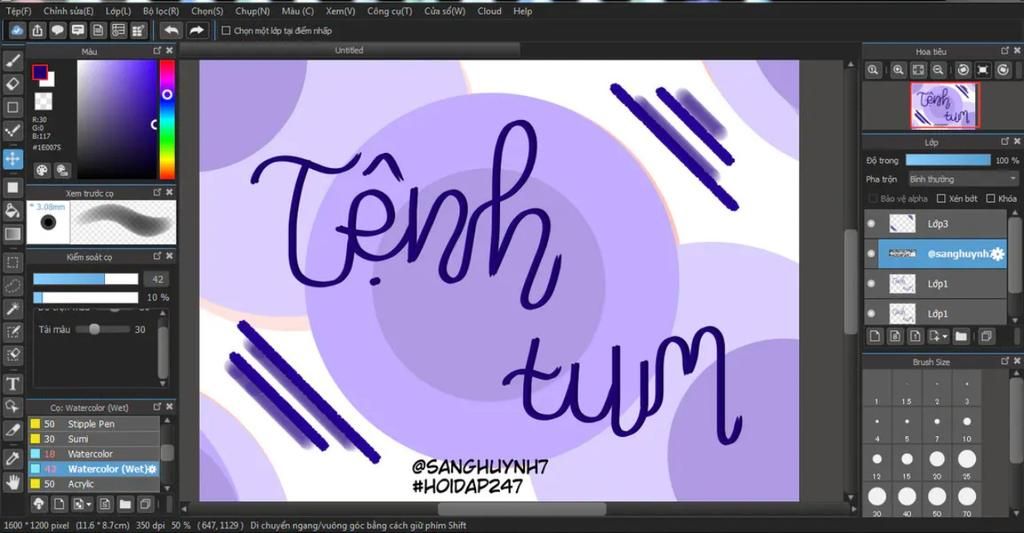The width and height of the screenshot is (1024, 533).
Task: Select the Select Eraser tool
Action: (x=12, y=355)
